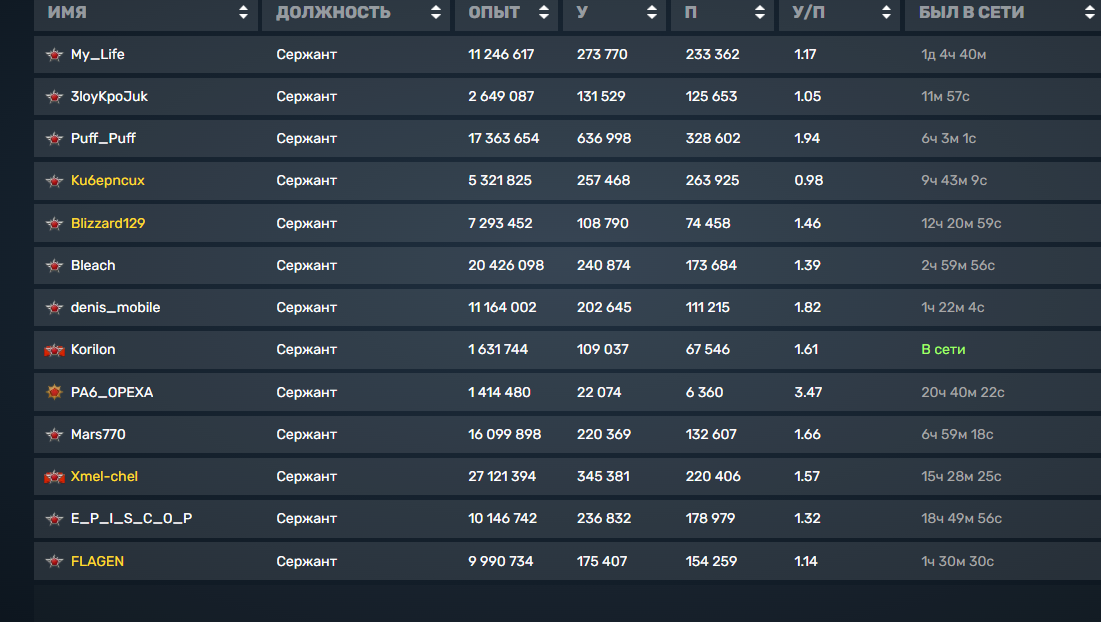Click the rank star icon next to Mars770
This screenshot has height=622, width=1101.
pos(54,435)
